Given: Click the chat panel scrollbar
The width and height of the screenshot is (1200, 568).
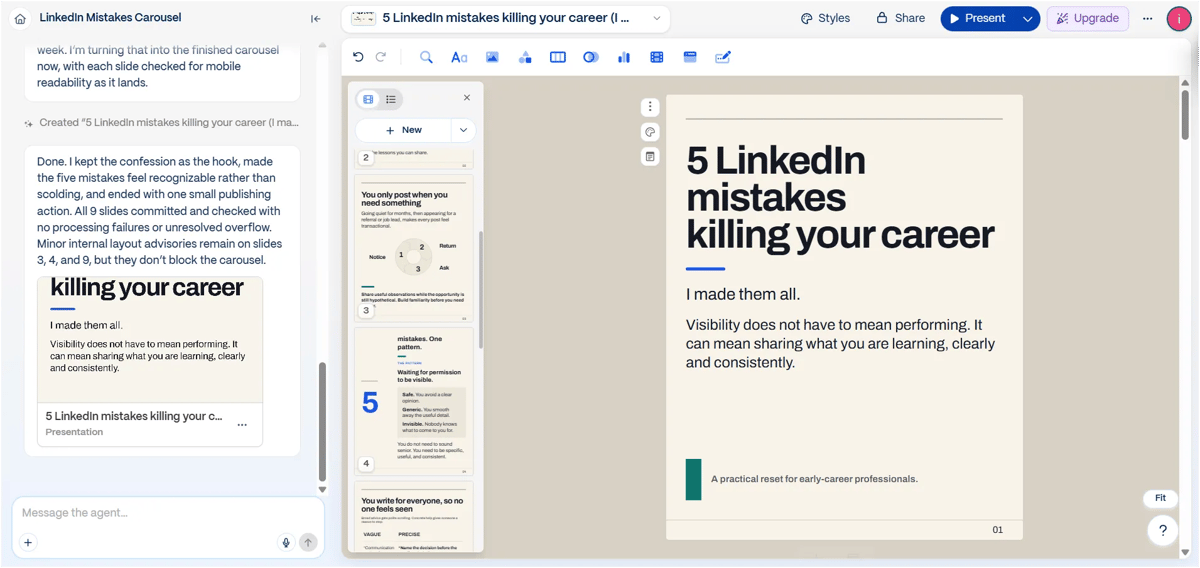Looking at the screenshot, I should pos(322,423).
